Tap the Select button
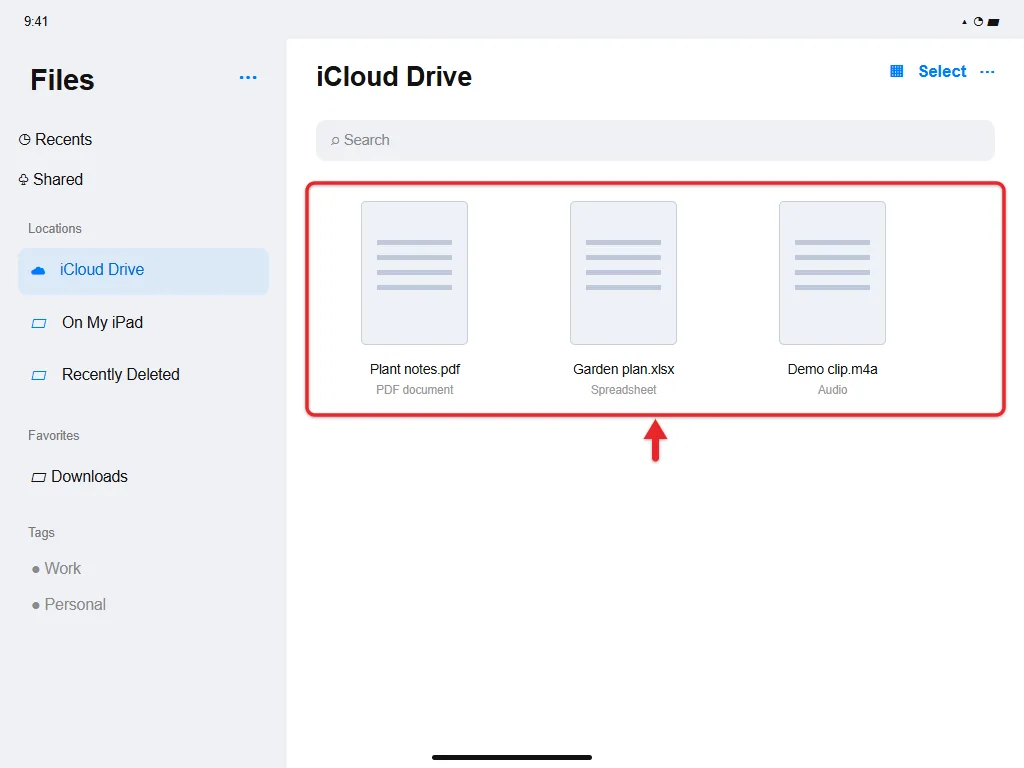This screenshot has width=1024, height=768. [x=942, y=71]
